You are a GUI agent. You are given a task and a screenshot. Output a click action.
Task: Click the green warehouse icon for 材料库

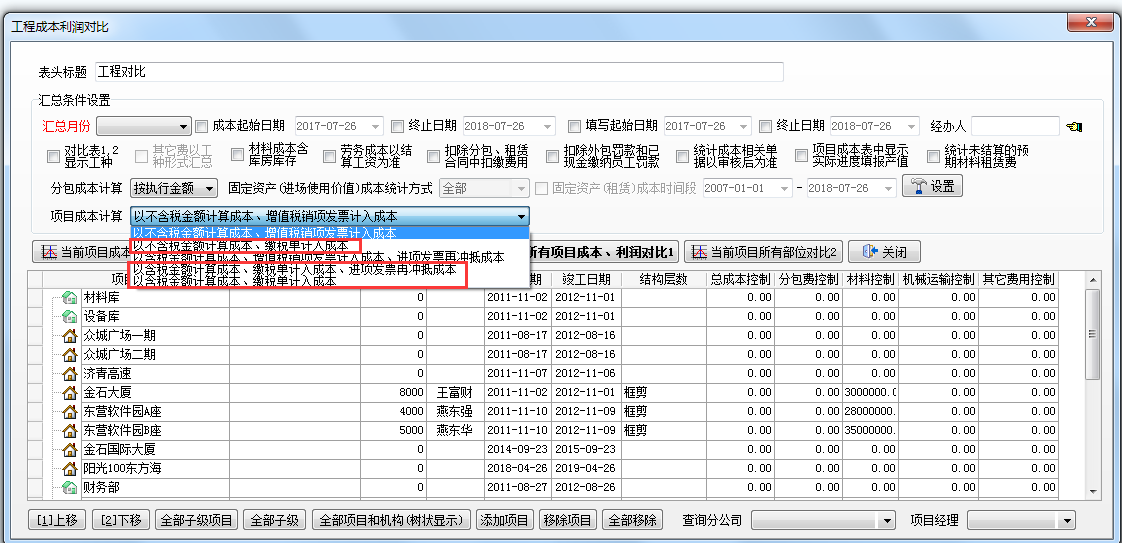click(70, 297)
